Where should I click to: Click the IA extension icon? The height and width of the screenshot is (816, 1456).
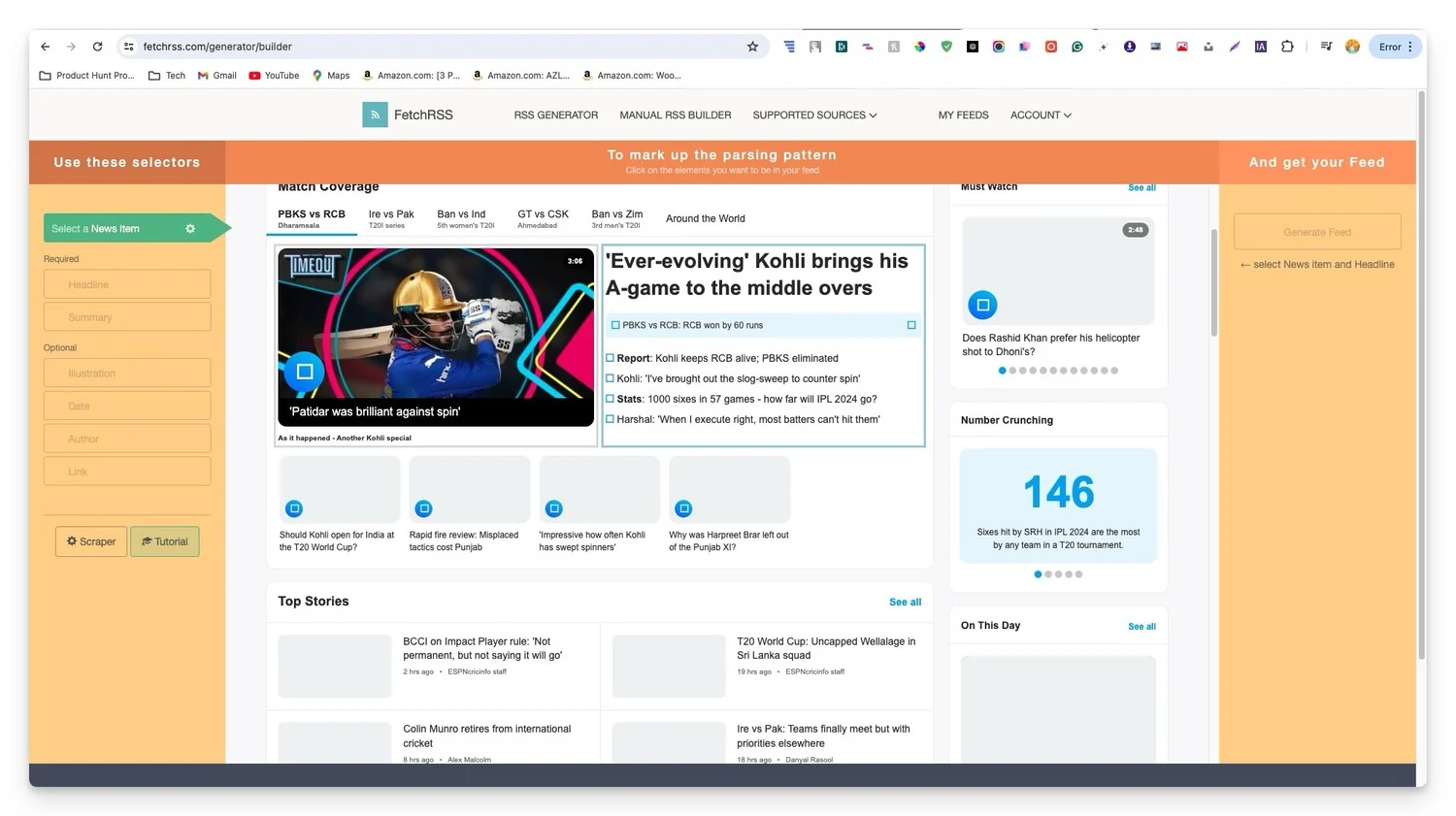[x=1261, y=47]
